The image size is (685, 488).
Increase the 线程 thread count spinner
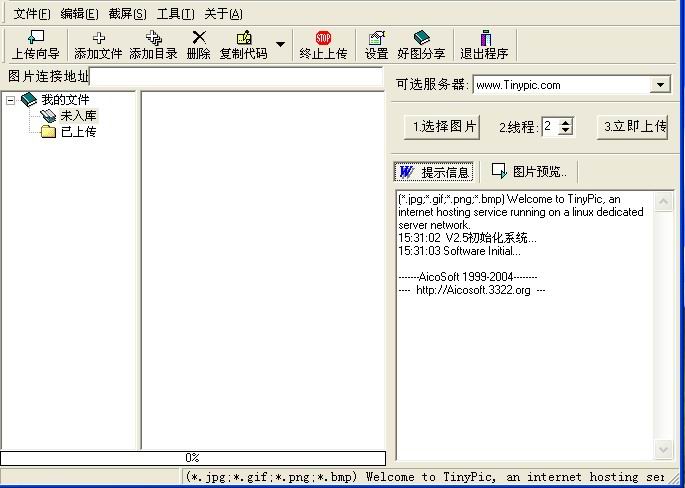pyautogui.click(x=566, y=122)
